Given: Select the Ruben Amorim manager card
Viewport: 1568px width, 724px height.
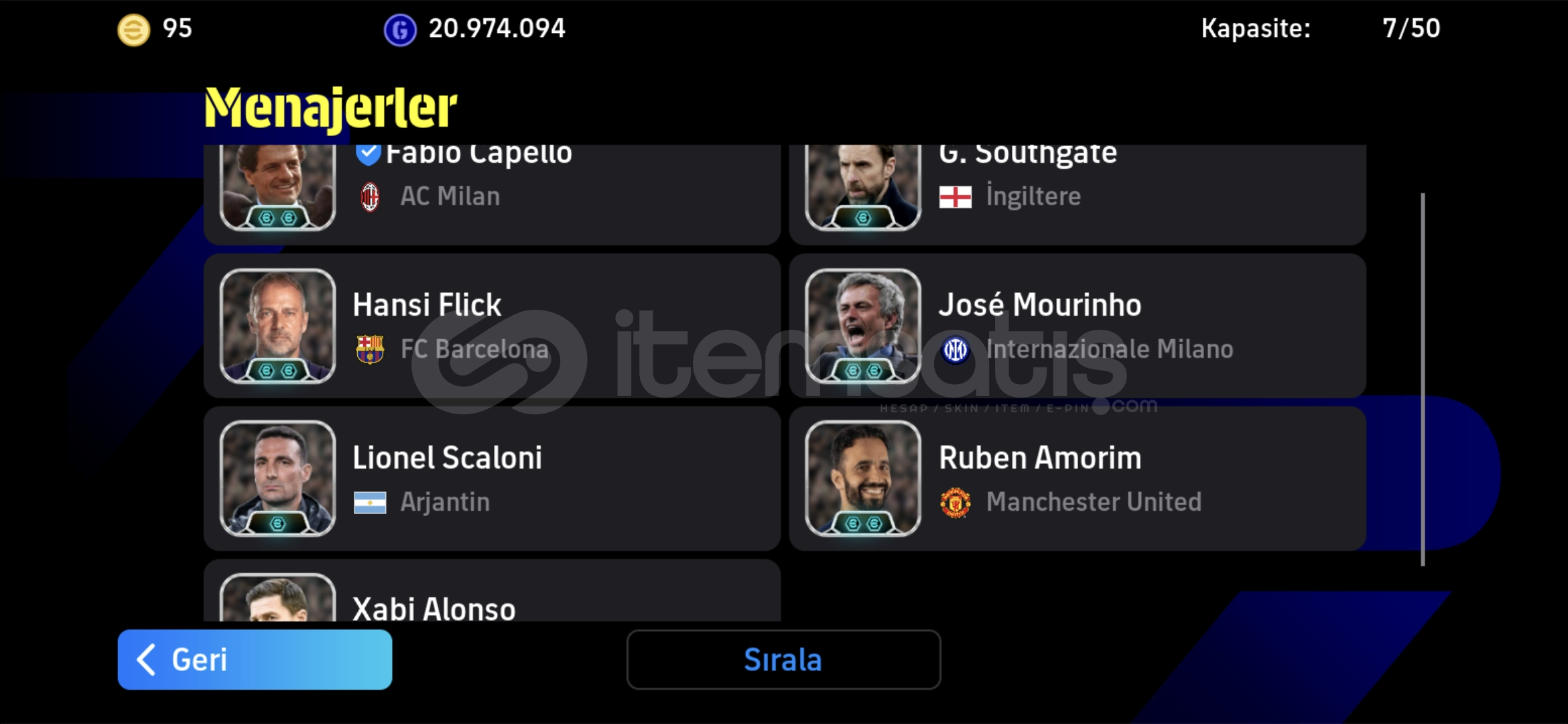Looking at the screenshot, I should tap(1077, 479).
